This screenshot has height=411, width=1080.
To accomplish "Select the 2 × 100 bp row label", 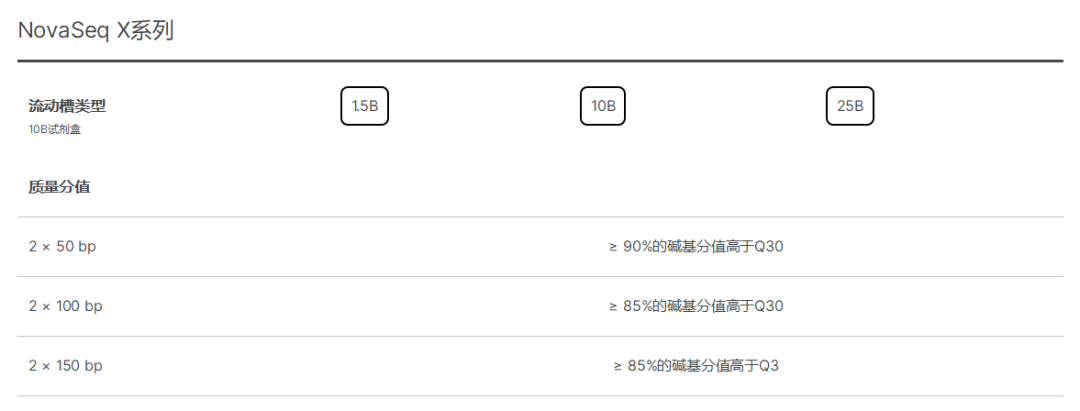I will coord(65,306).
